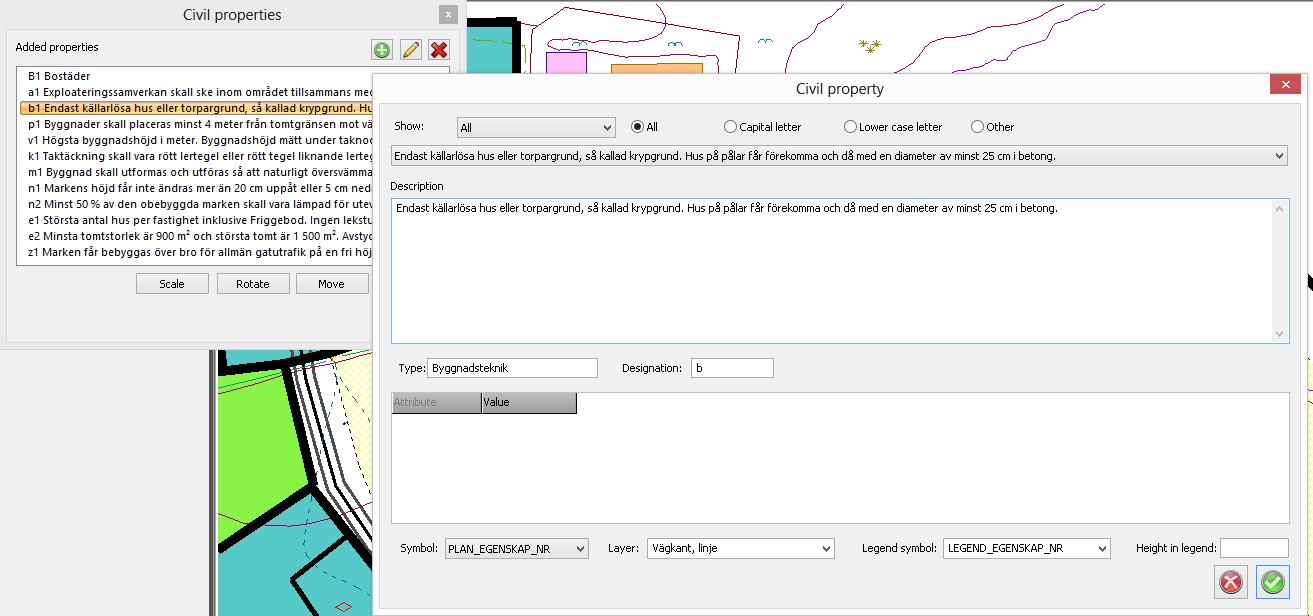Select the Capital letter radio option
Viewport: 1313px width, 616px height.
click(x=730, y=127)
